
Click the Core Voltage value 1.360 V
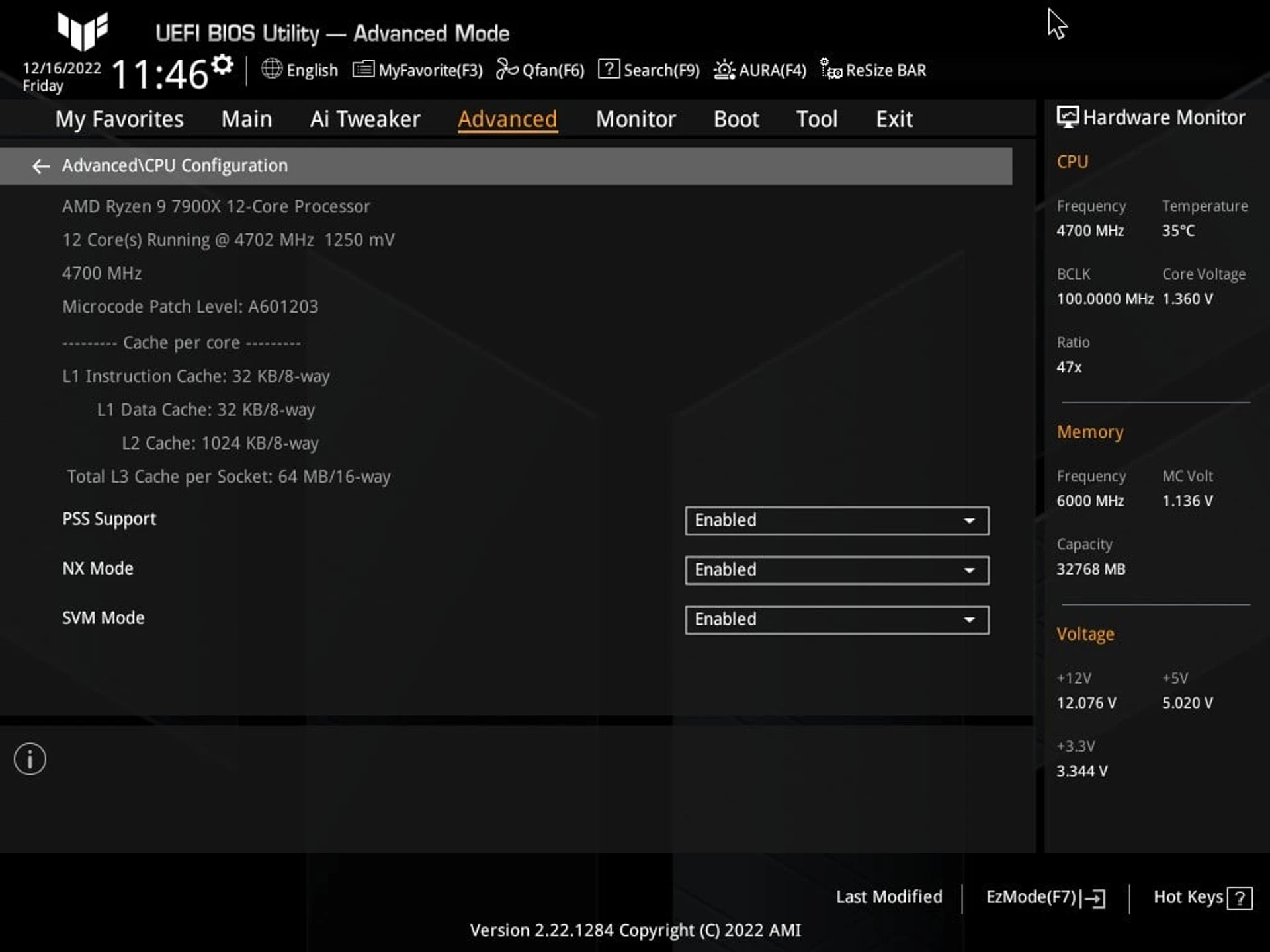[1188, 299]
